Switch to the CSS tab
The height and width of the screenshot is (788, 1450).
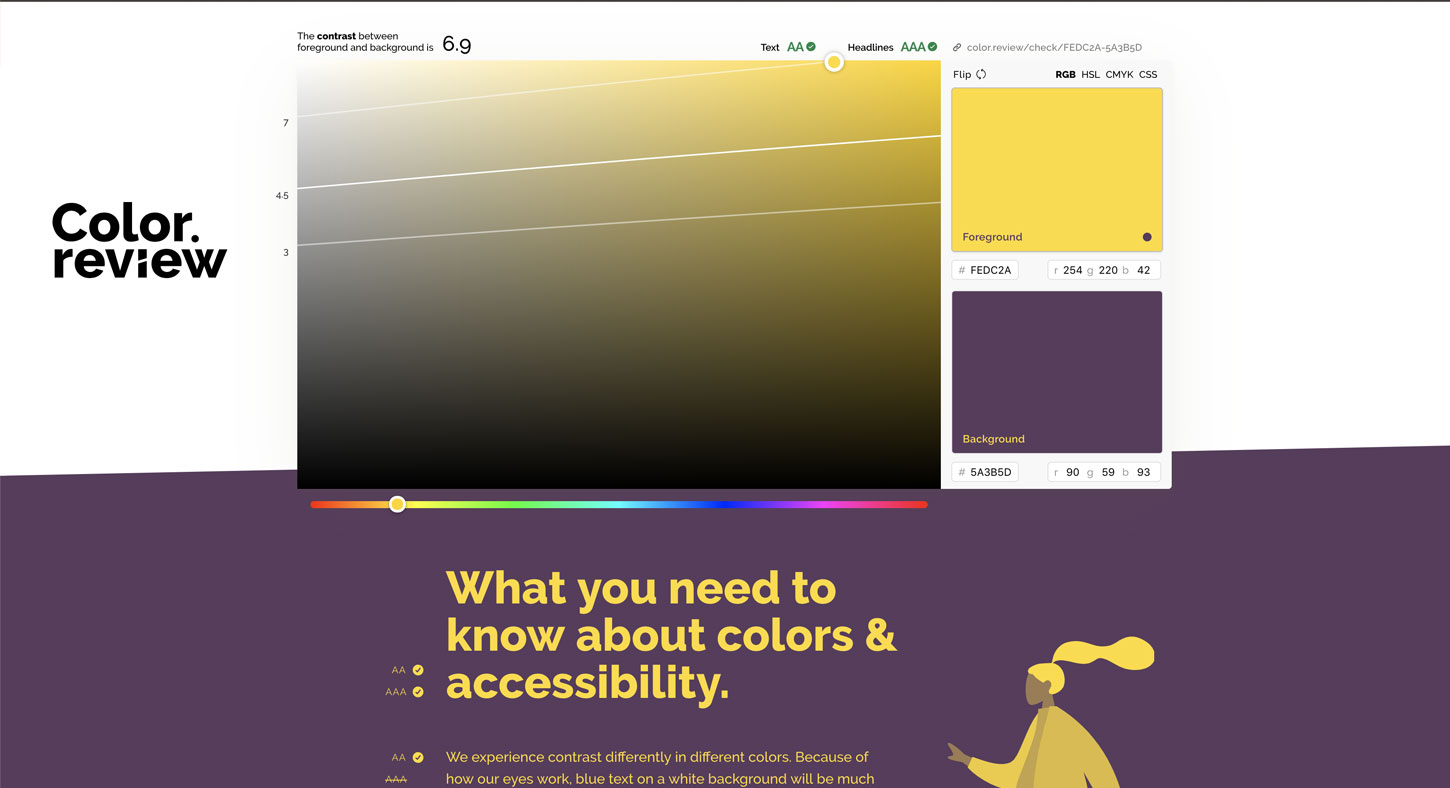point(1148,74)
